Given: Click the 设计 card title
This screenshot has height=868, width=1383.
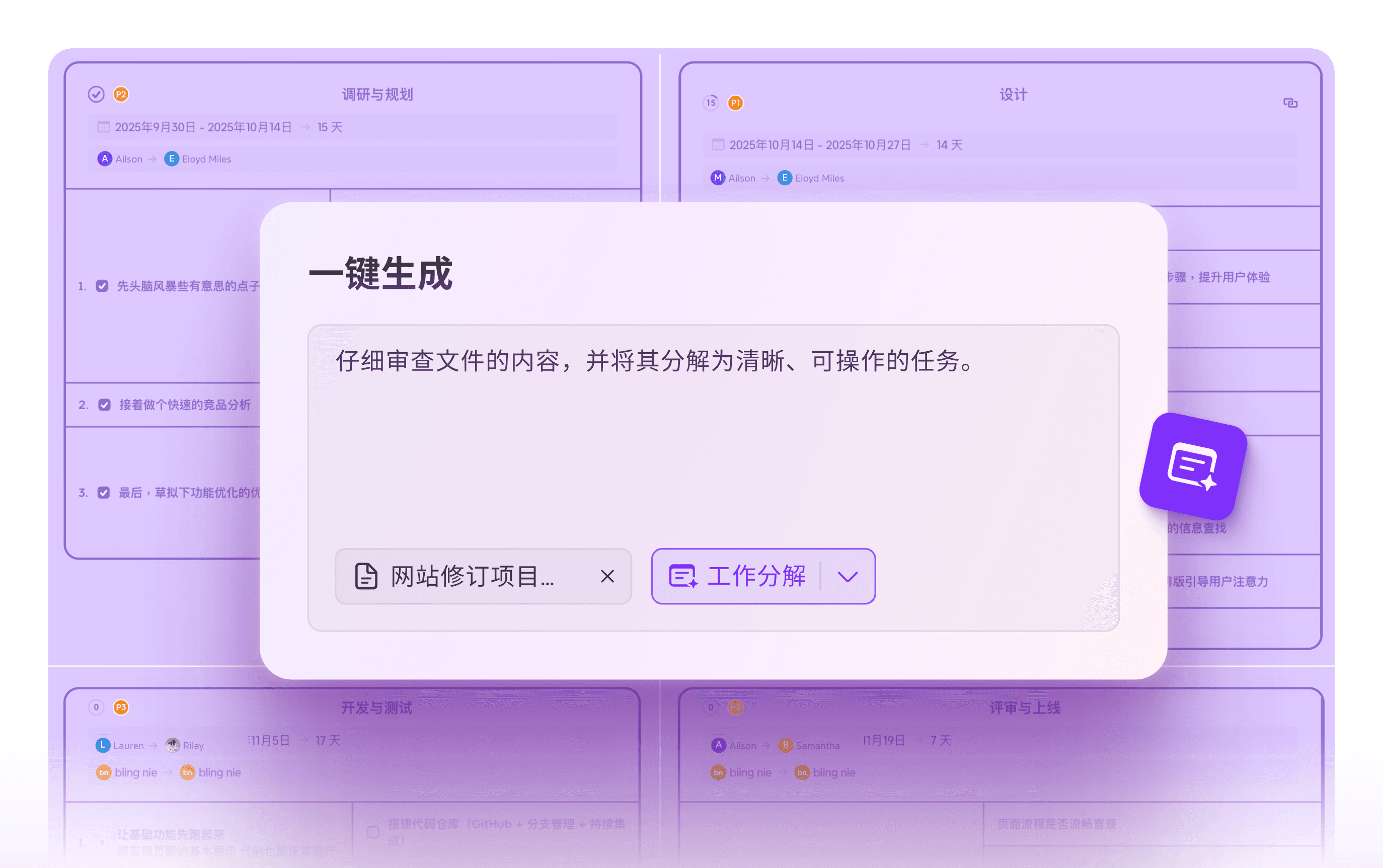Looking at the screenshot, I should (x=1013, y=95).
